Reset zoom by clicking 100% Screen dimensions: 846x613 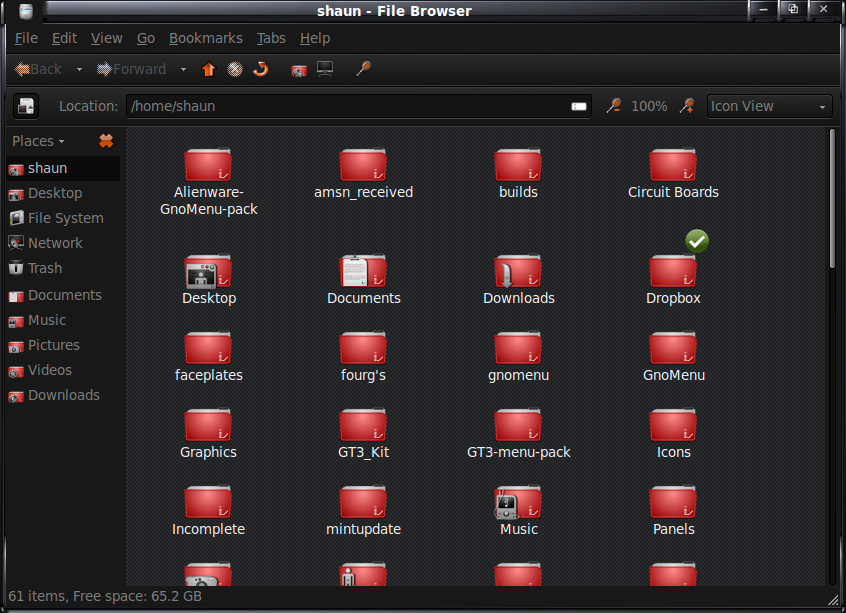tap(649, 106)
